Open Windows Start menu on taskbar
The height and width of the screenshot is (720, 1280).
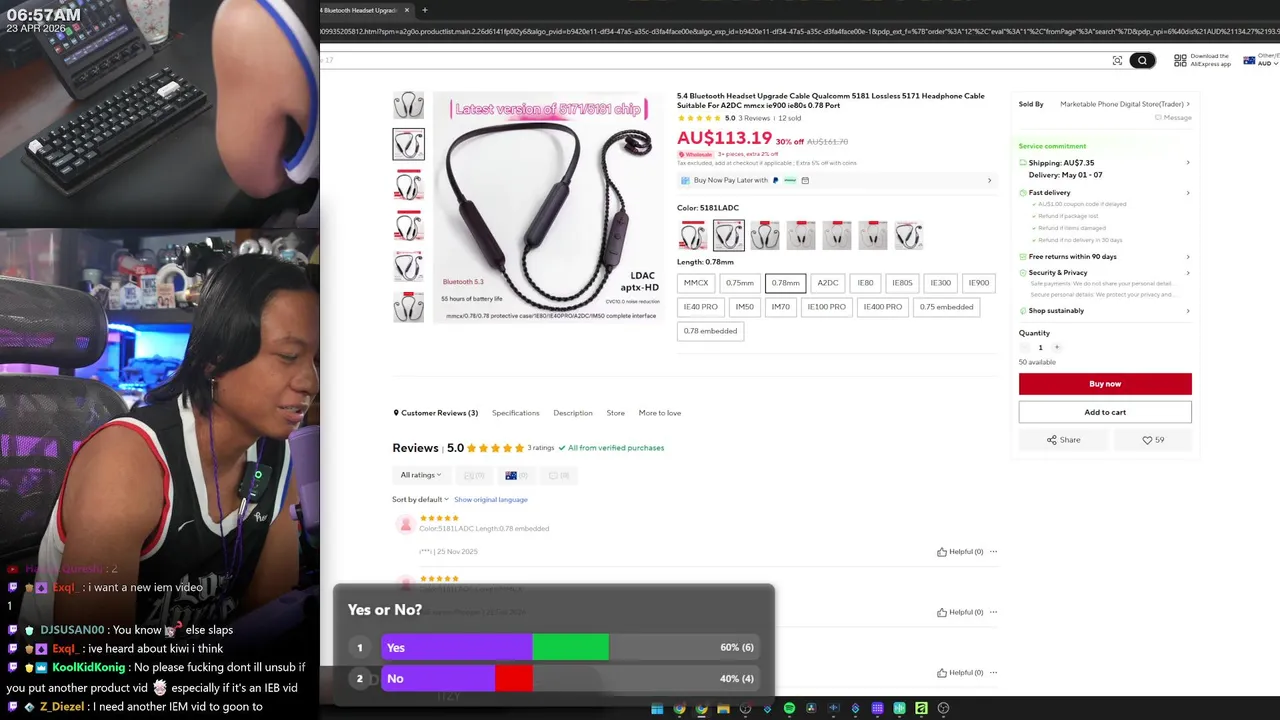657,709
